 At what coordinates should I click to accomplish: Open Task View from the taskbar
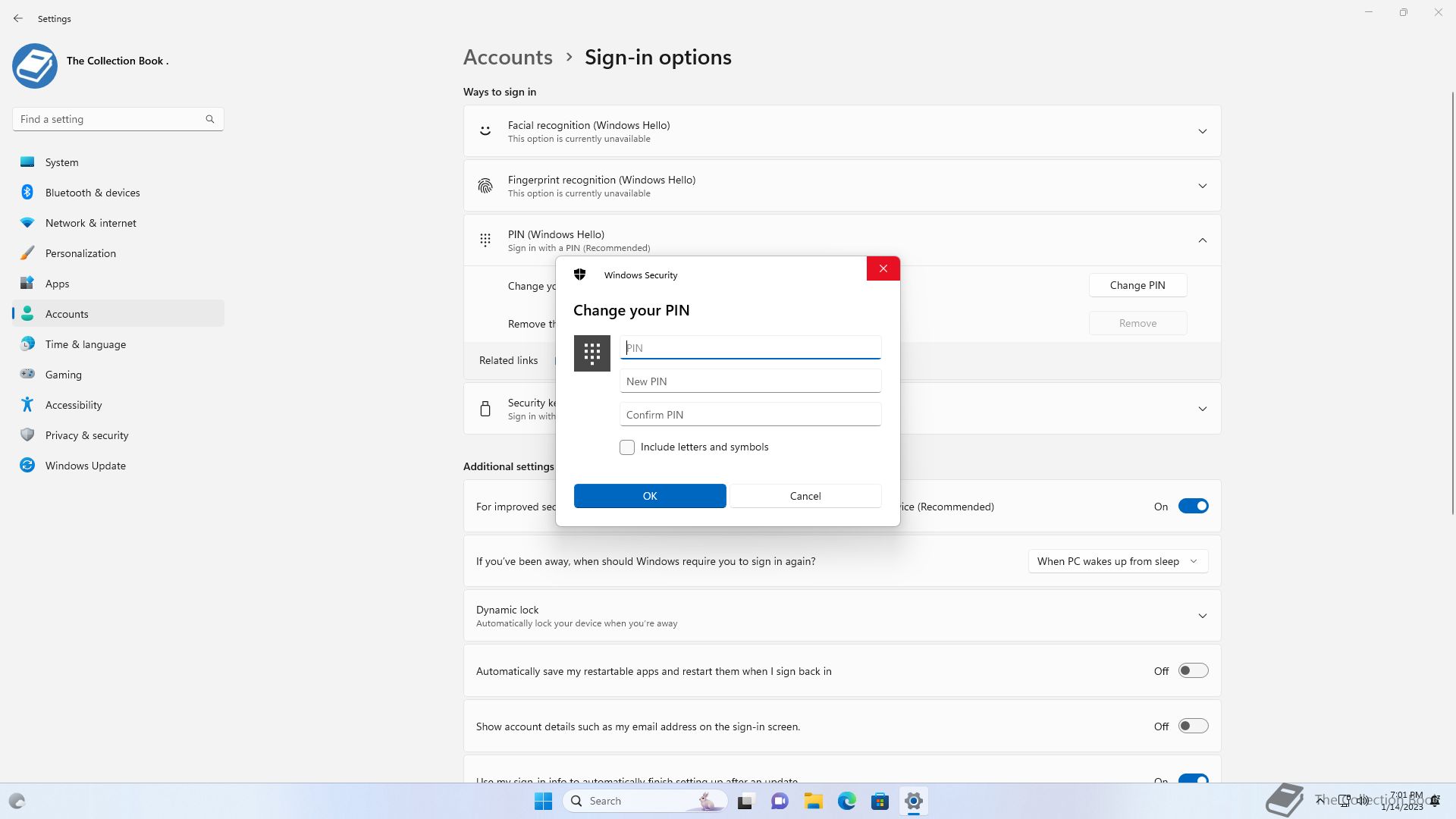[745, 801]
